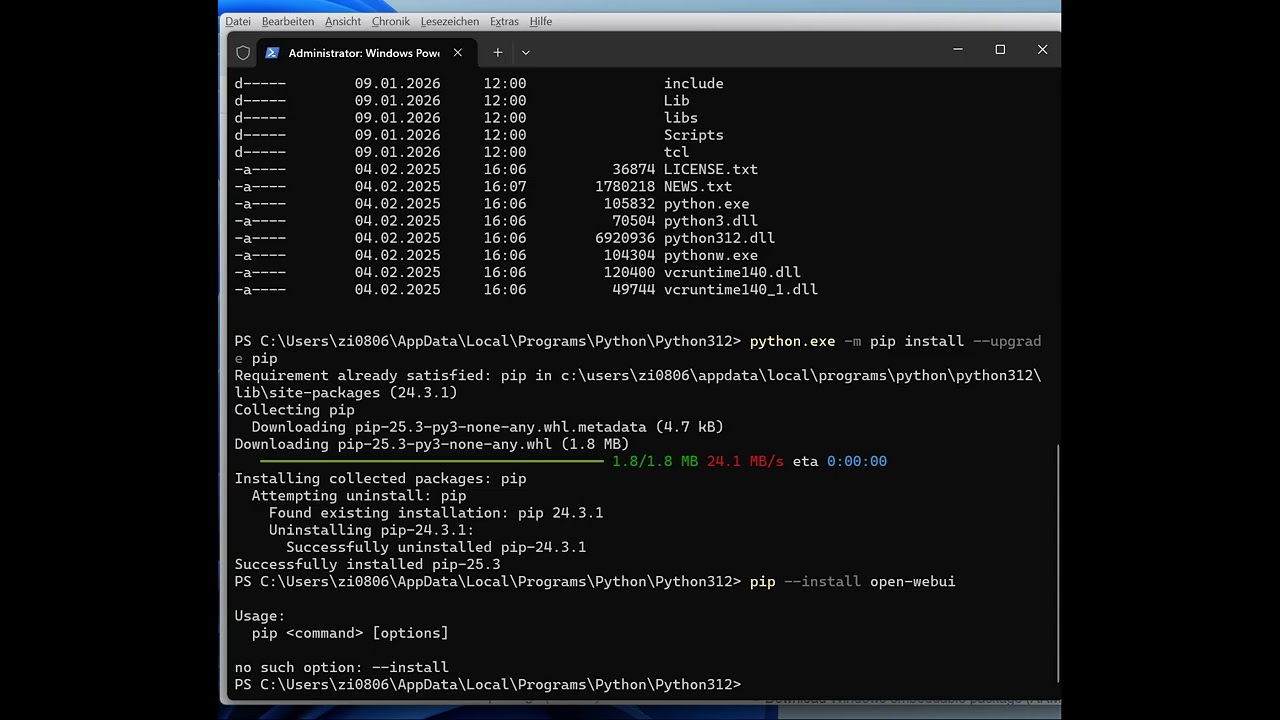
Task: Open the Hilfe menu
Action: tap(541, 21)
